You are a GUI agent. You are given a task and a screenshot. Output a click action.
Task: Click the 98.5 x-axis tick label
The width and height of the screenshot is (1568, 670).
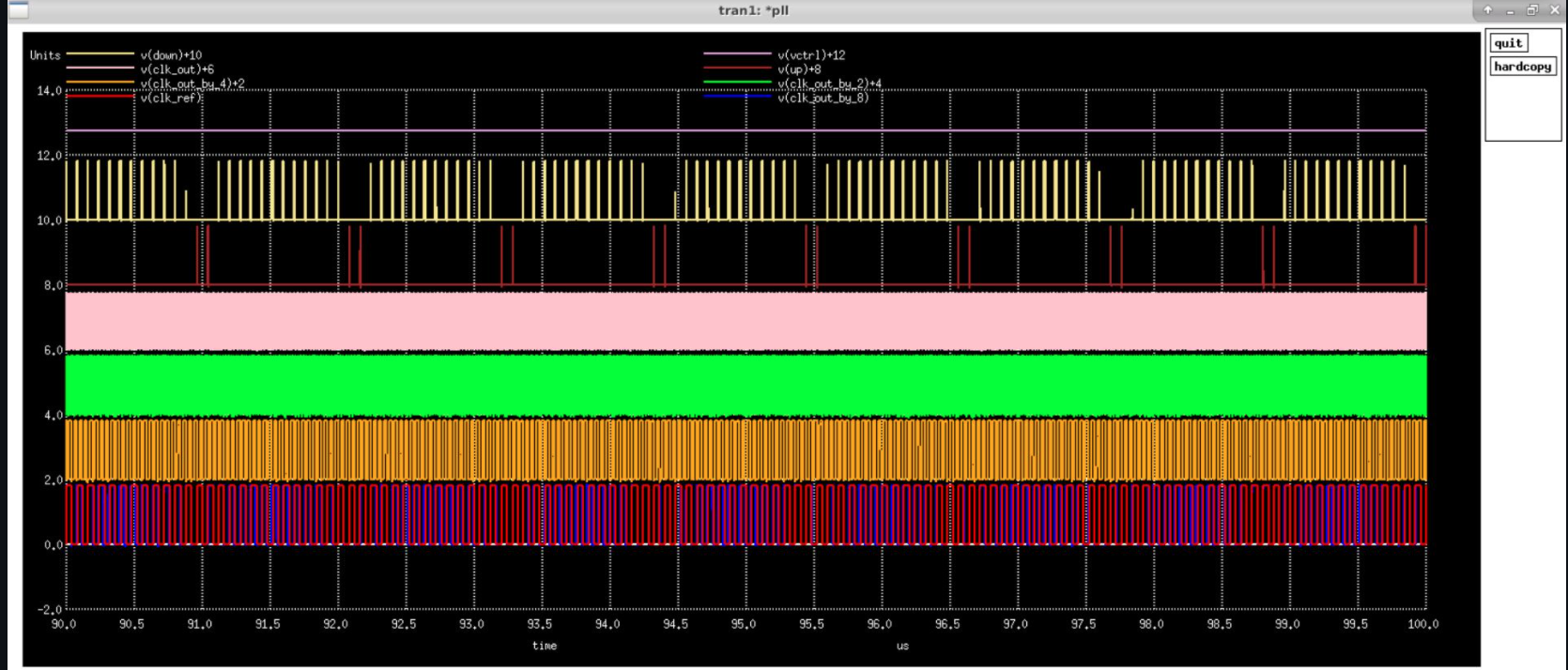pos(1220,624)
